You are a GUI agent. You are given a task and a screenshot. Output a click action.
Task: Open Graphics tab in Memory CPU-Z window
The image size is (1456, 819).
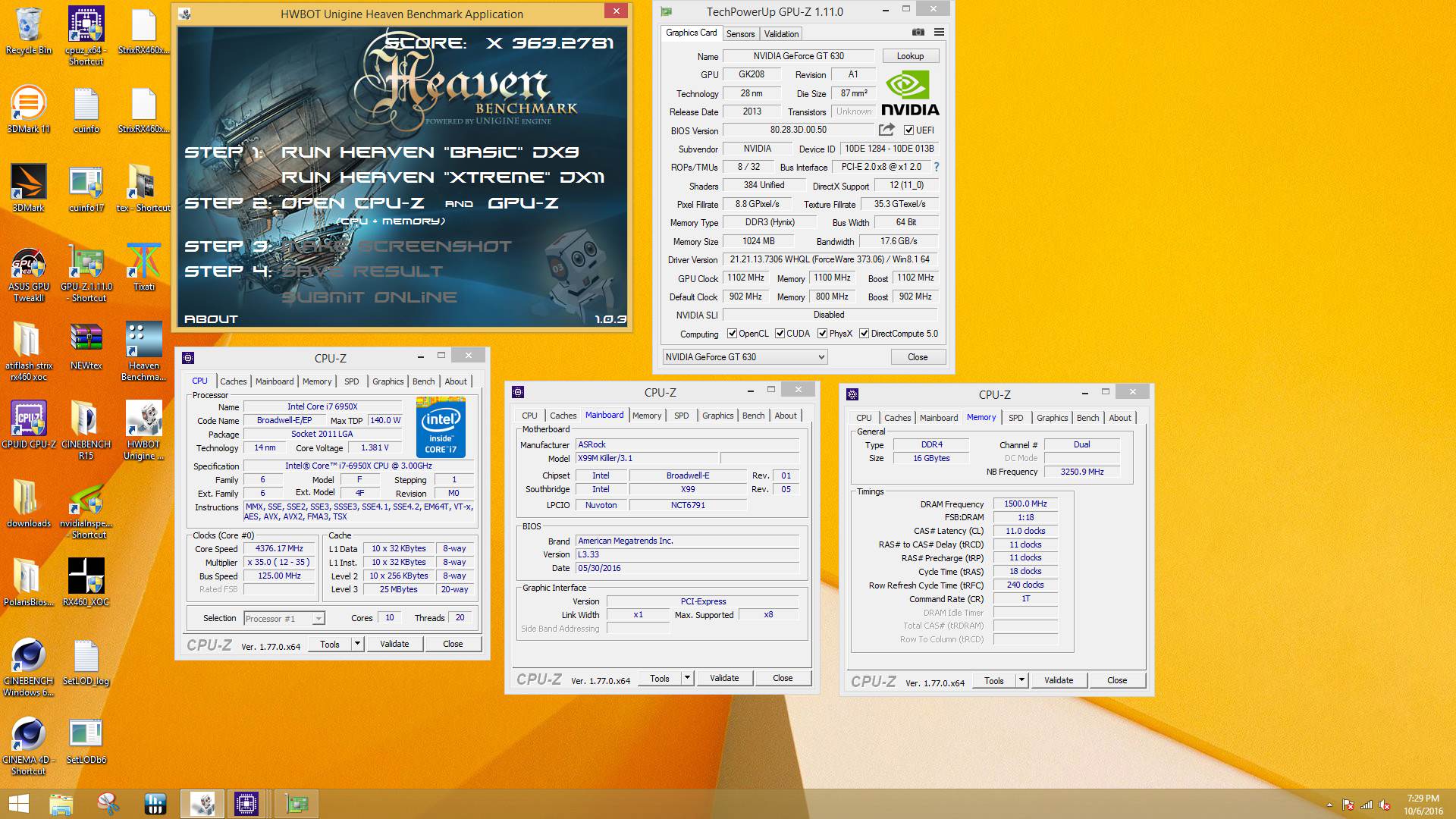click(1052, 418)
